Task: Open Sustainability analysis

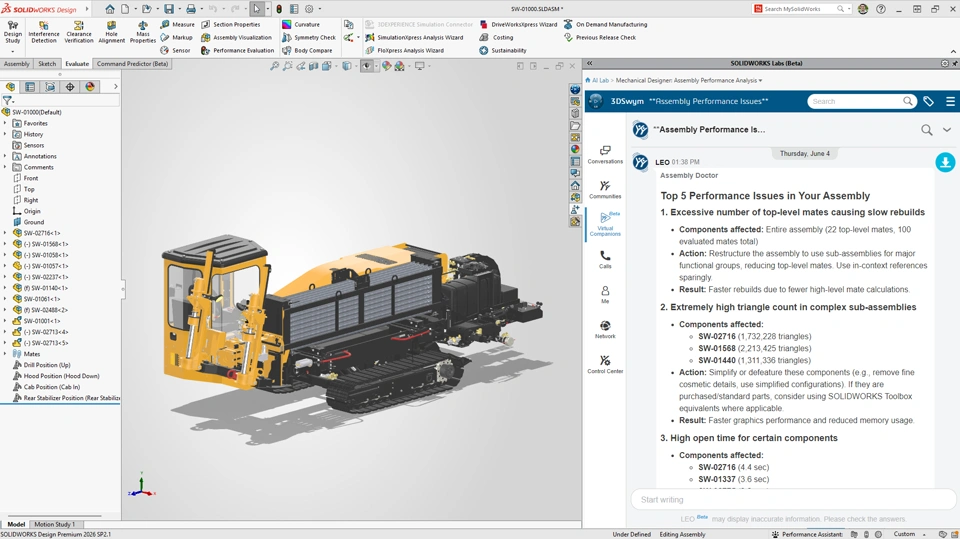Action: (503, 50)
